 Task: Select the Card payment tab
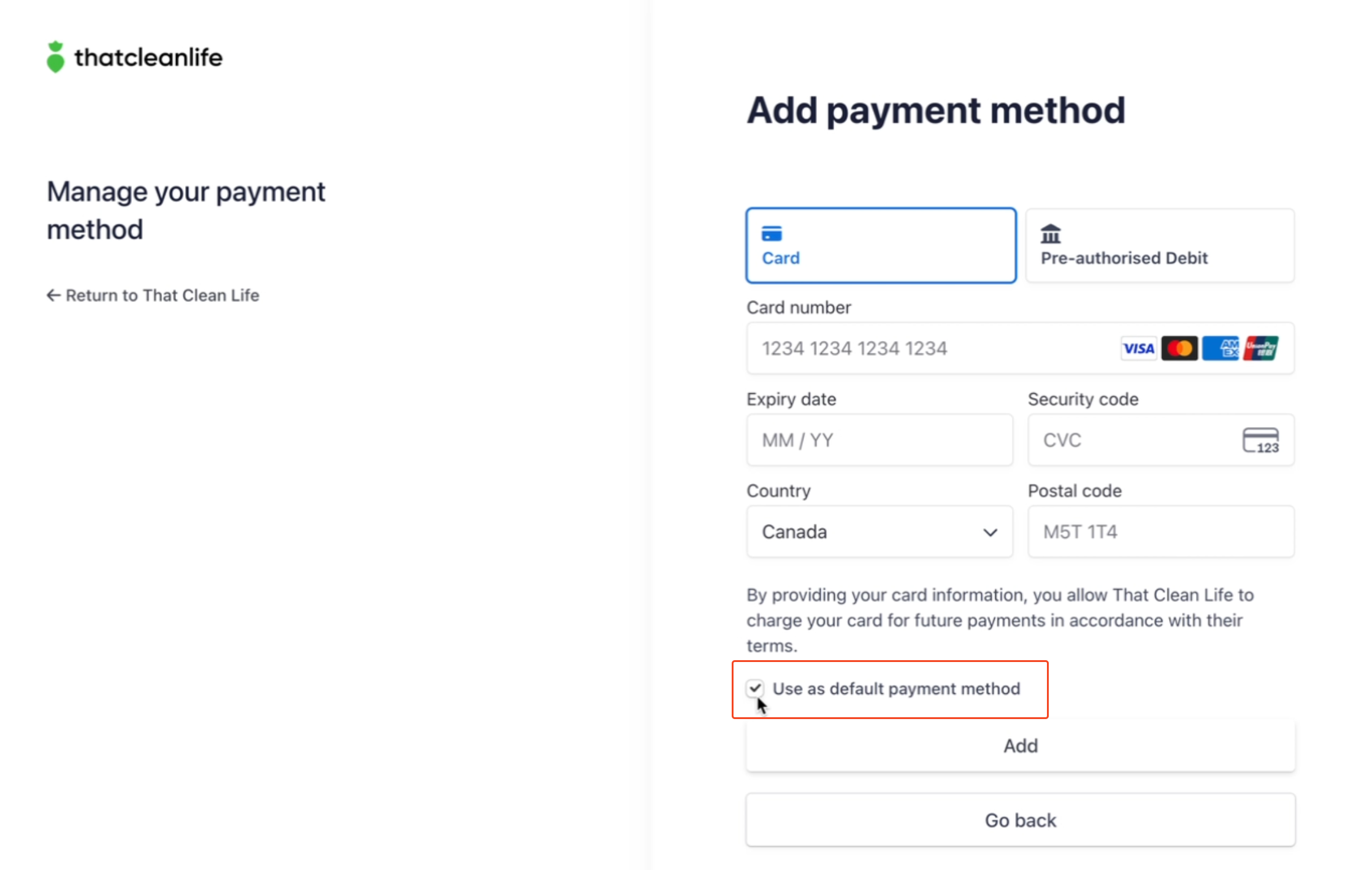click(881, 245)
